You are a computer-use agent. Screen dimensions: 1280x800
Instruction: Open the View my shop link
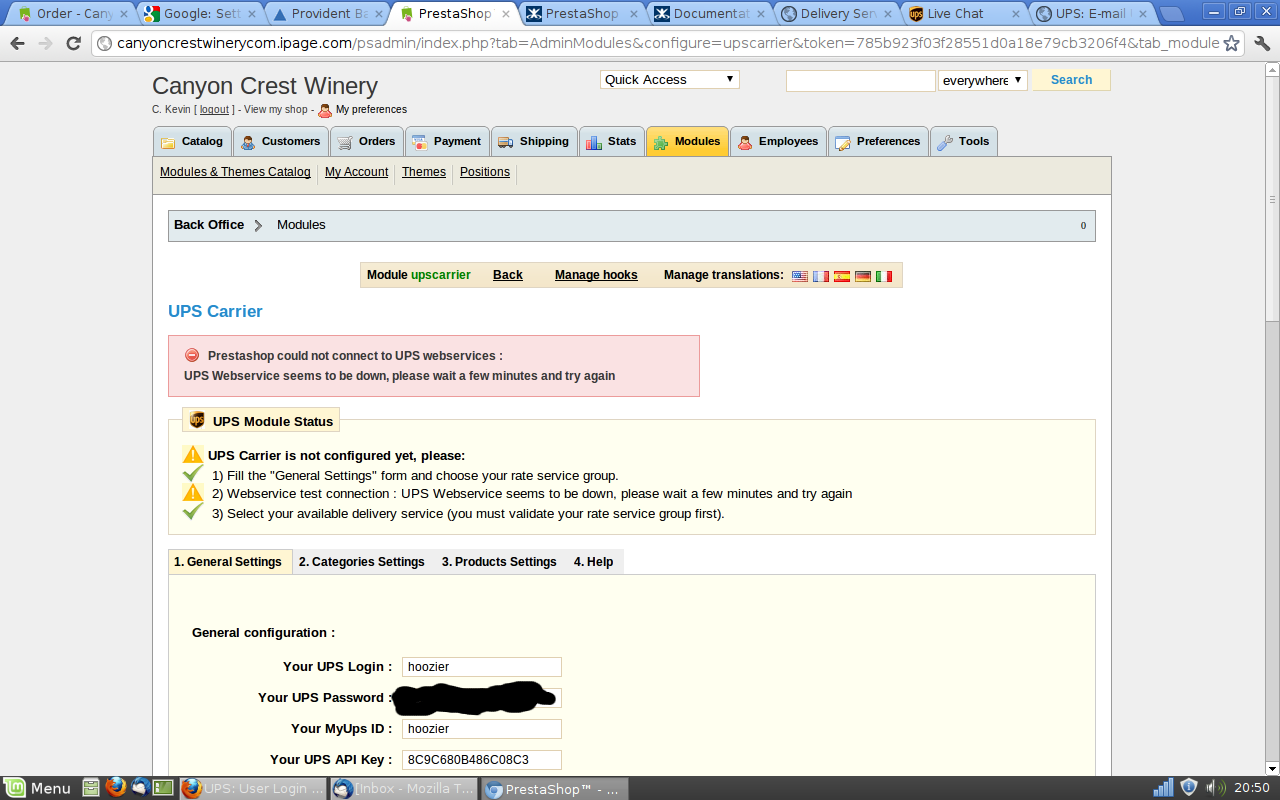coord(276,110)
